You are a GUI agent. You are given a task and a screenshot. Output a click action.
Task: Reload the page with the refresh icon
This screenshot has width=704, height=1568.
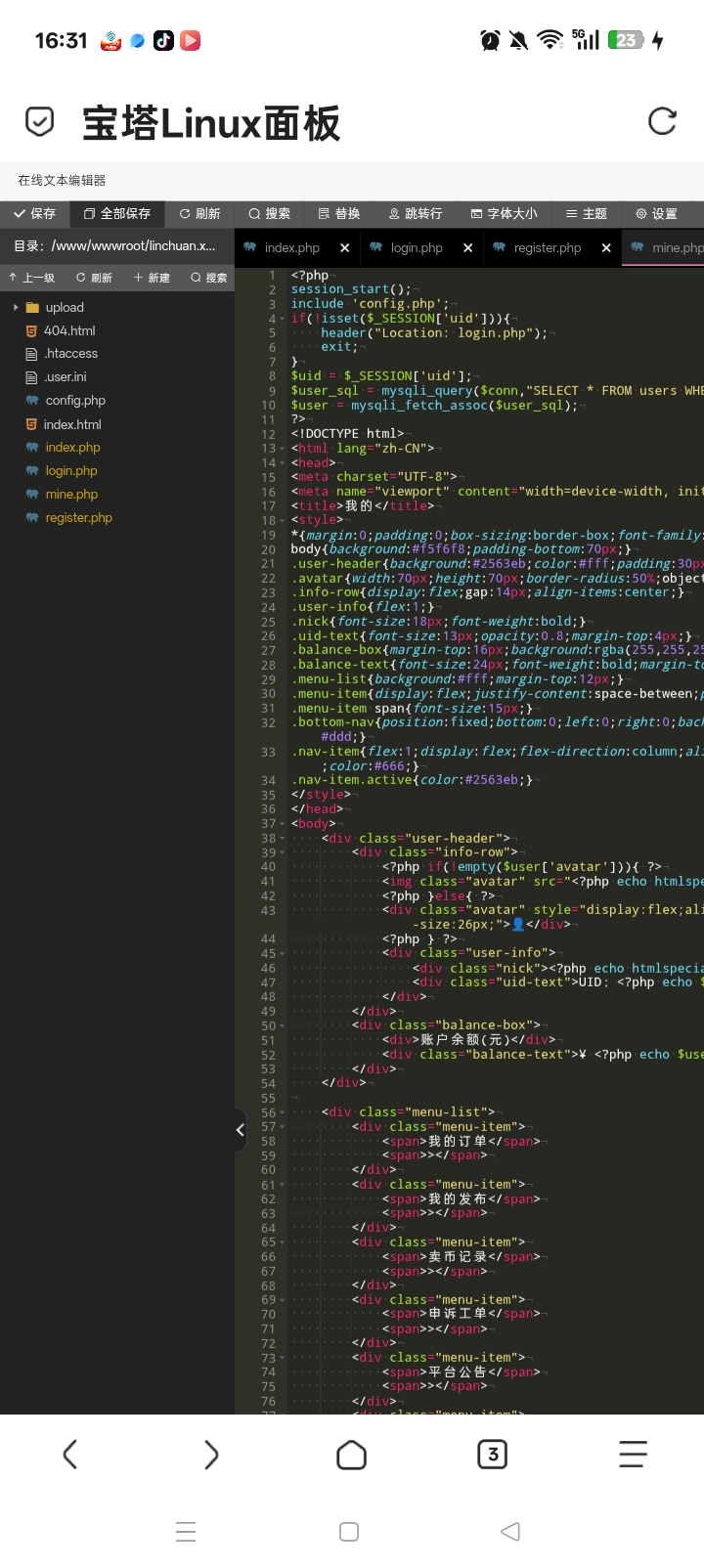pyautogui.click(x=662, y=121)
